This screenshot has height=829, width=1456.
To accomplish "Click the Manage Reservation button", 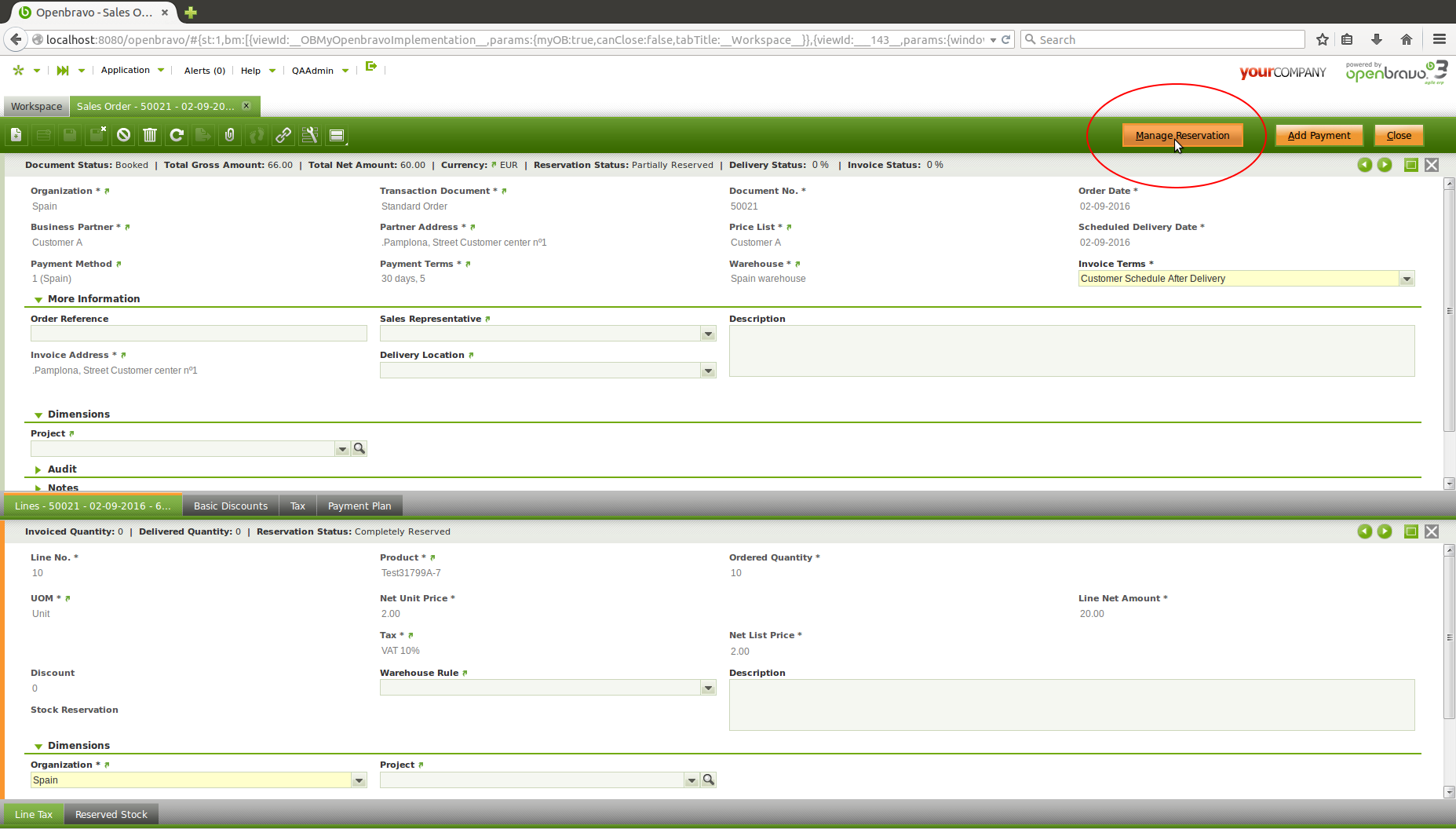I will pos(1182,136).
